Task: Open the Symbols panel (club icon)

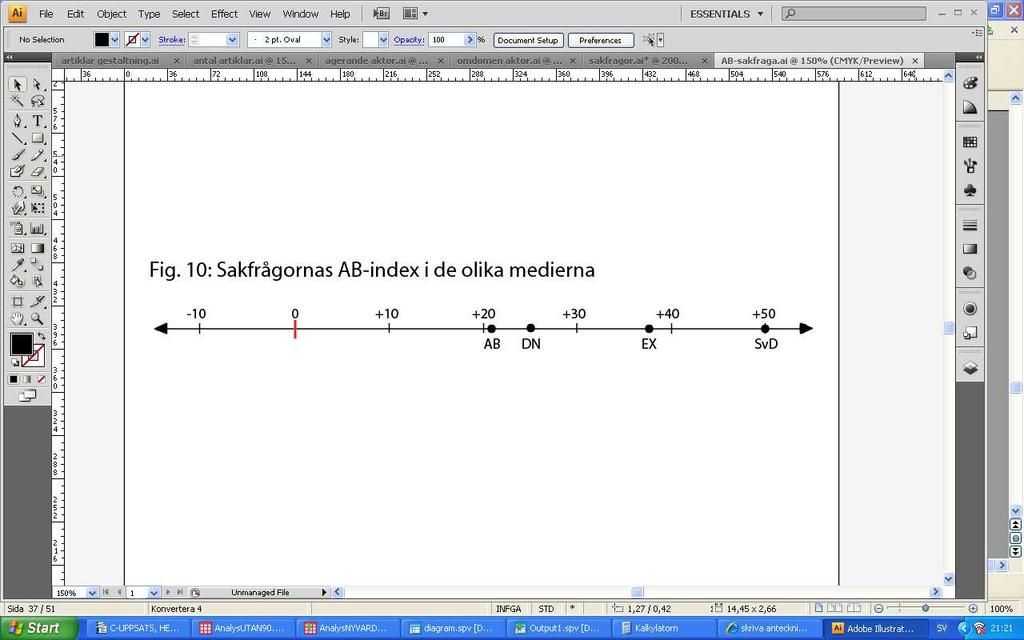Action: coord(970,190)
